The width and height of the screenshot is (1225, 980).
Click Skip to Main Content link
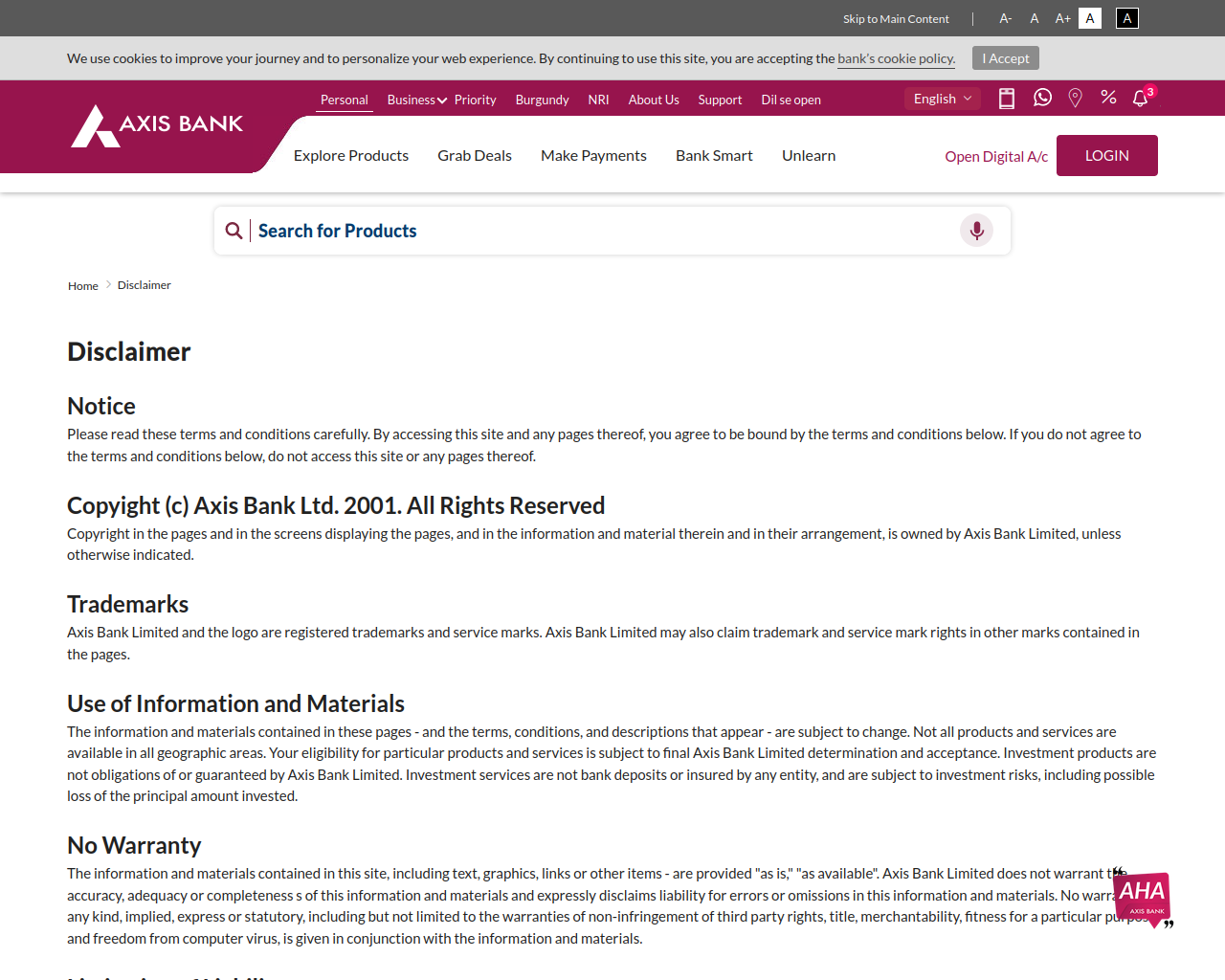click(896, 19)
